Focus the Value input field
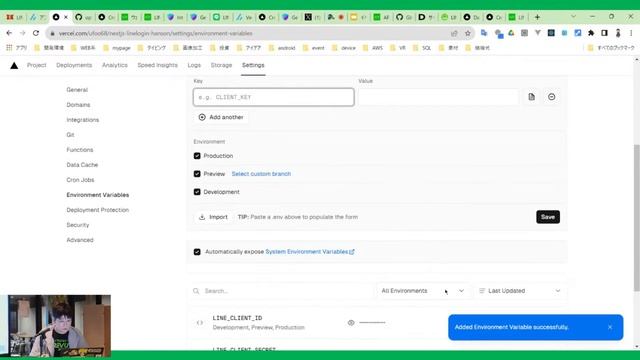Screen dimensions: 640x360 click(439, 97)
